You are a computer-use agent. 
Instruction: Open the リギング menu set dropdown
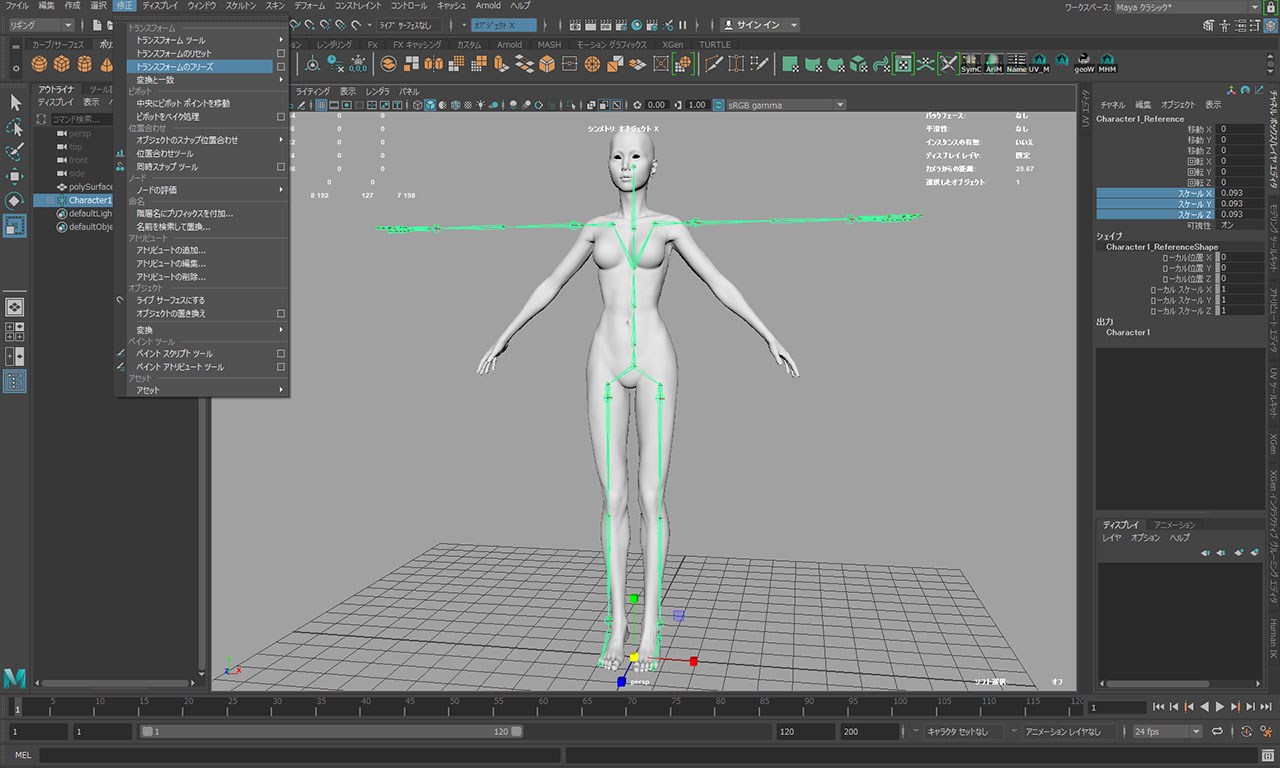tap(40, 24)
